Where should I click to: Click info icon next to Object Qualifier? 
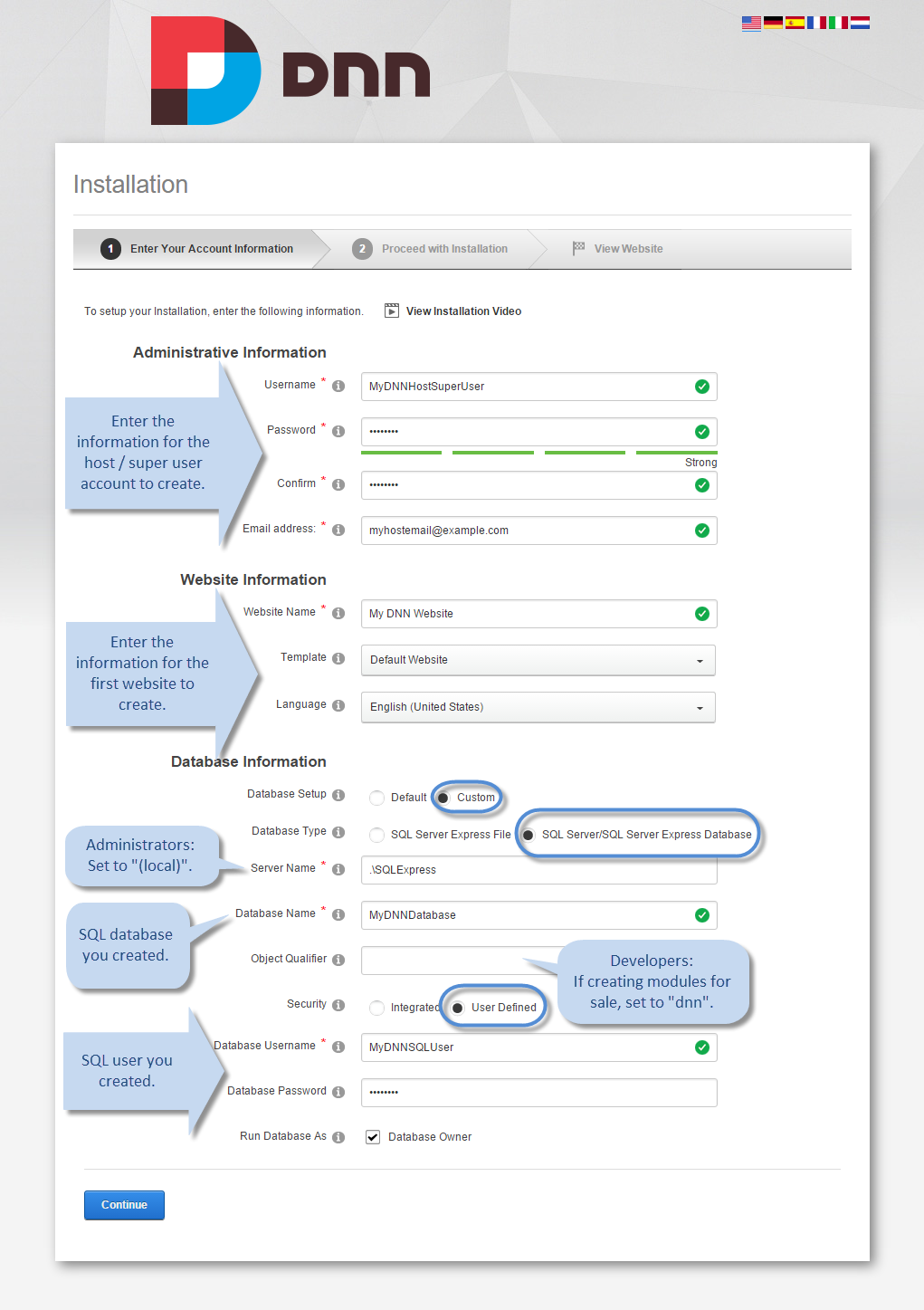(x=338, y=960)
